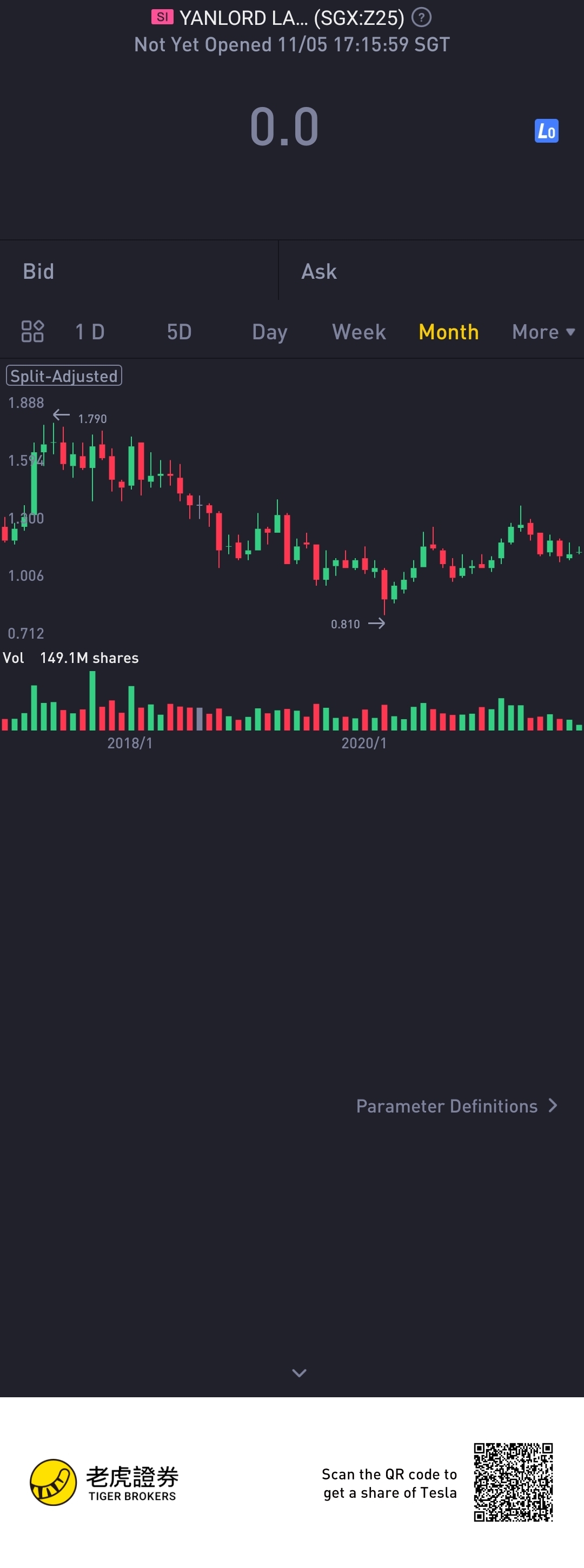Expand the More timeframe dropdown
Image resolution: width=584 pixels, height=1568 pixels.
tap(543, 332)
